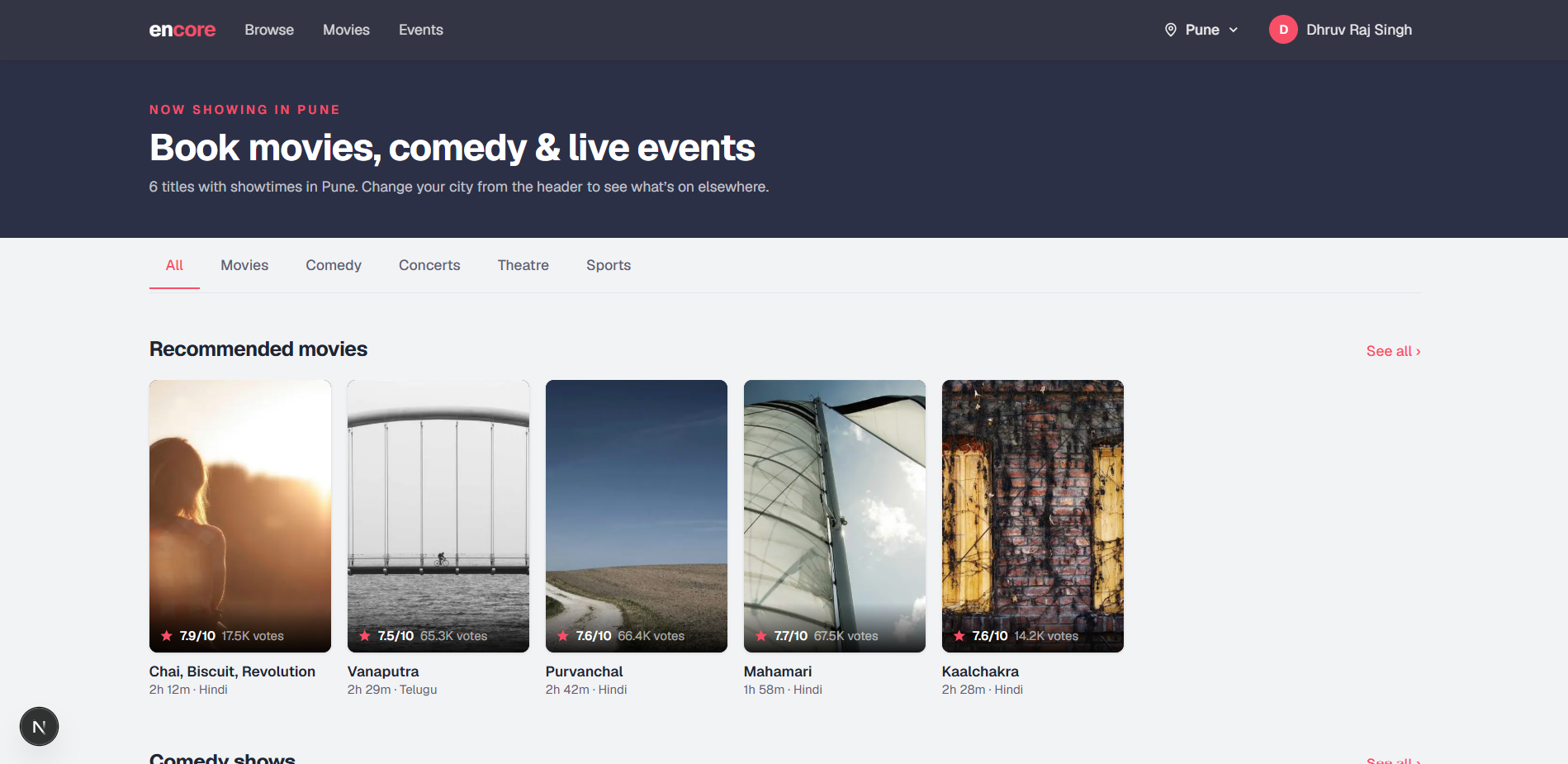Screen dimensions: 1568x764
Task: Click the Chai, Biscuit, Revolution title
Action: 232,671
